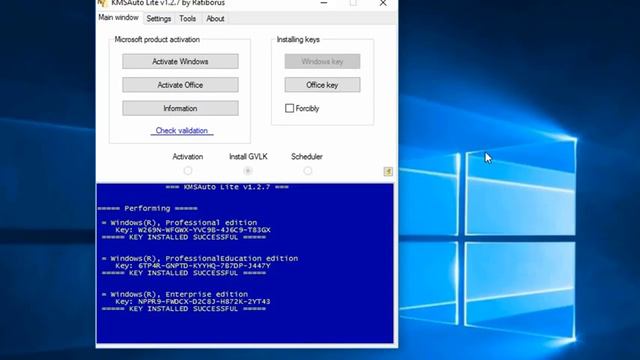Open the Tools tab

tap(187, 18)
